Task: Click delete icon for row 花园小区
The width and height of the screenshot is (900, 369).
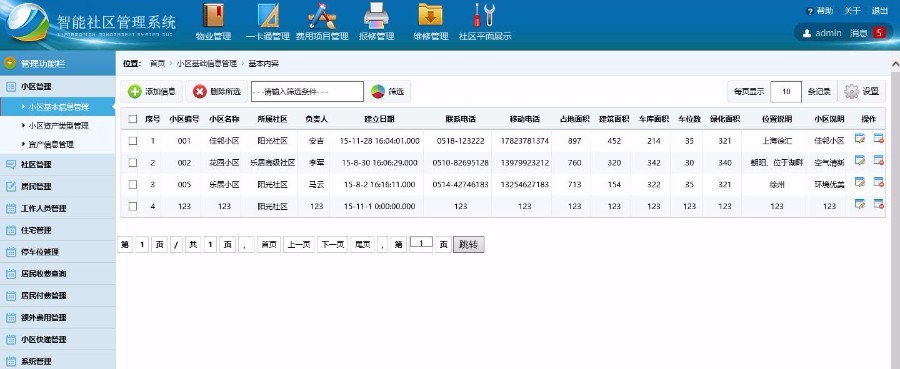Action: (x=878, y=162)
